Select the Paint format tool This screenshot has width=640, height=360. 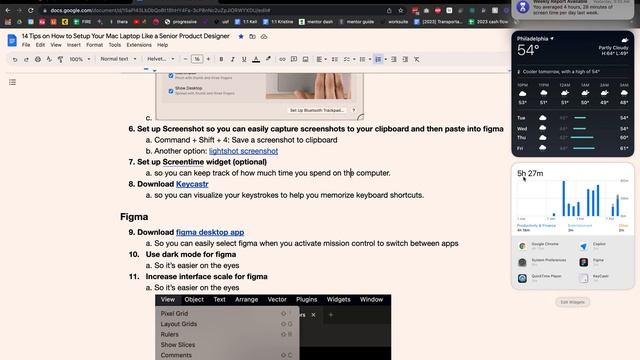(x=60, y=59)
